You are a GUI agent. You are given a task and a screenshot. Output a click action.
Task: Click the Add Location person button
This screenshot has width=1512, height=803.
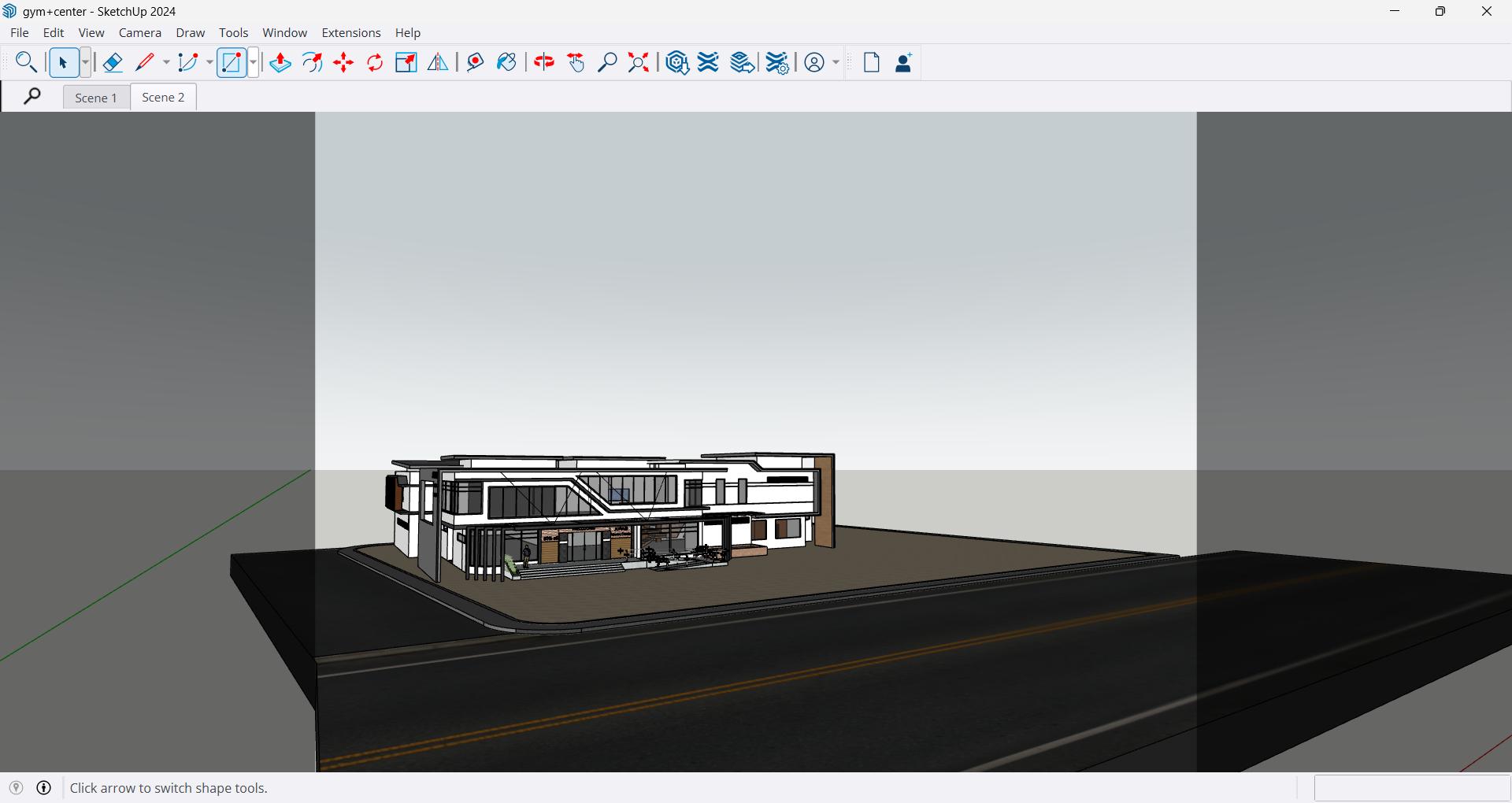[904, 63]
